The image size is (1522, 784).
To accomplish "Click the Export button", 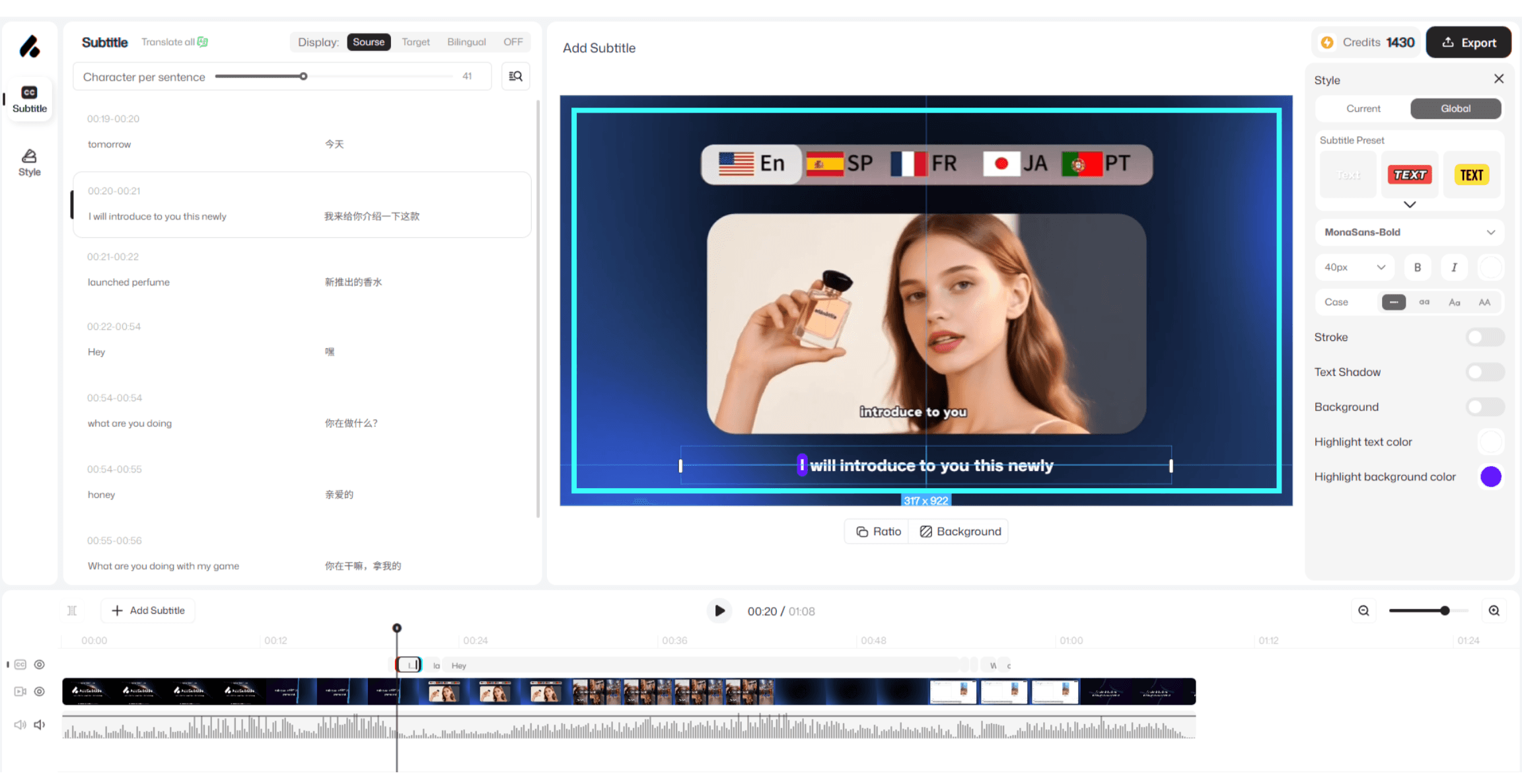I will [1468, 43].
